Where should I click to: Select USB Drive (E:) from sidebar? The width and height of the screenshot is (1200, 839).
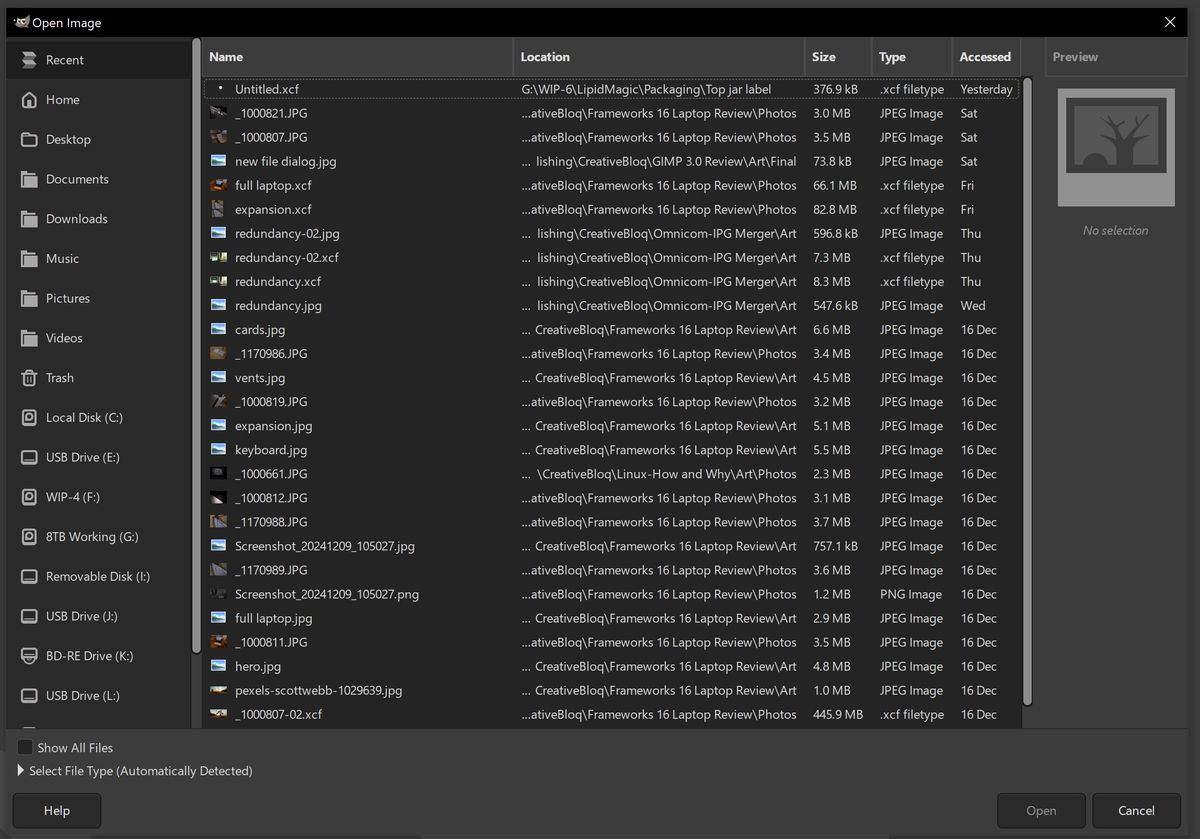[x=83, y=457]
